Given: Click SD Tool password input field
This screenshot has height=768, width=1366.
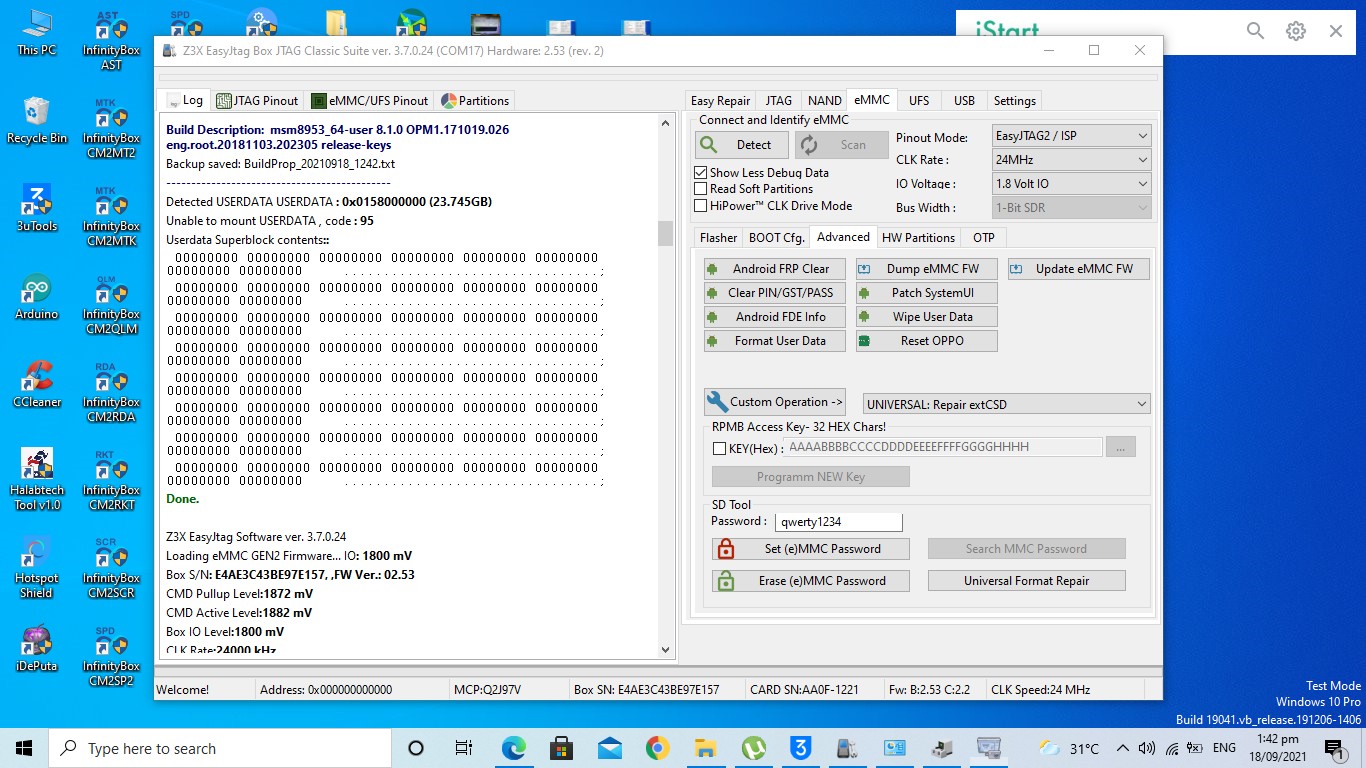Looking at the screenshot, I should tap(838, 522).
